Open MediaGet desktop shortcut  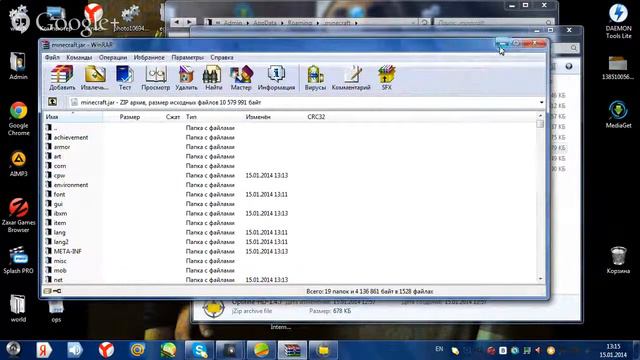pos(618,115)
